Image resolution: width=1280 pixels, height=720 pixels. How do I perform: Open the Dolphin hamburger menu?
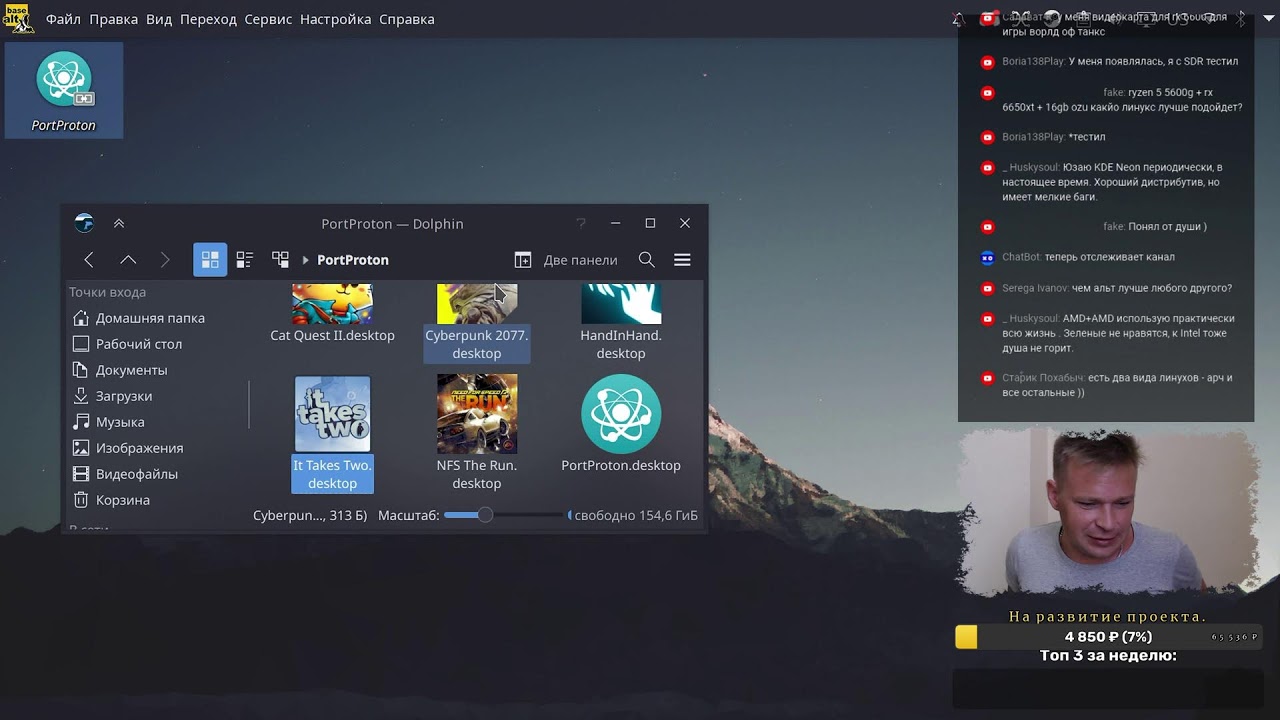[683, 260]
